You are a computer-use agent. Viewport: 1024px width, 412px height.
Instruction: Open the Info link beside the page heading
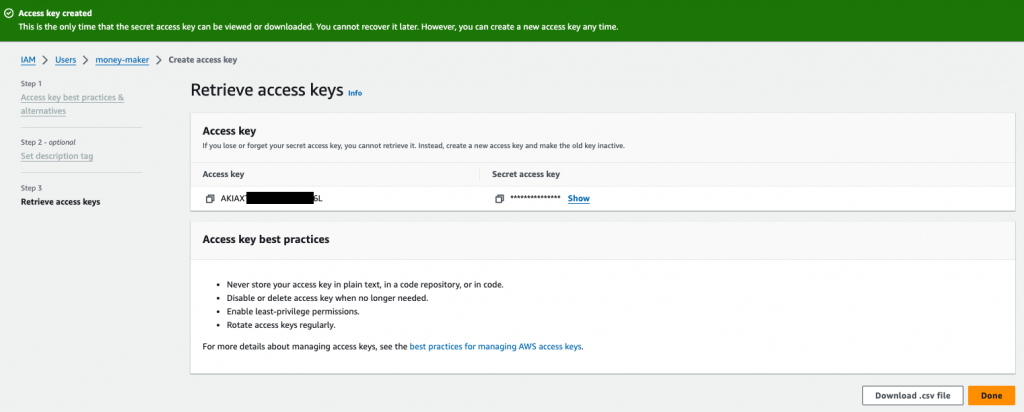pyautogui.click(x=355, y=93)
